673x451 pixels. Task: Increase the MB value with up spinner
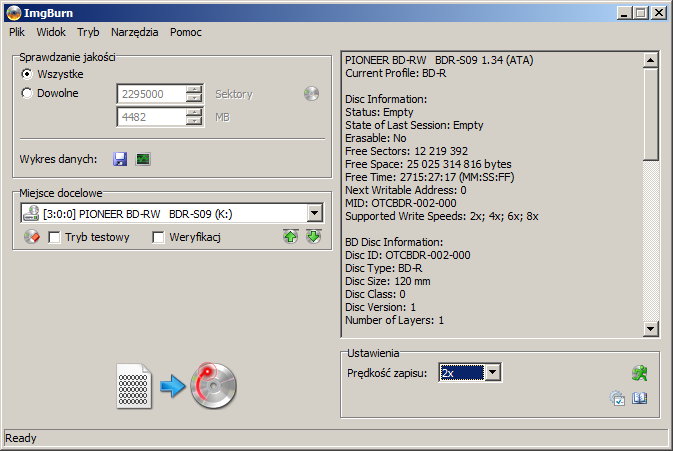tap(194, 113)
